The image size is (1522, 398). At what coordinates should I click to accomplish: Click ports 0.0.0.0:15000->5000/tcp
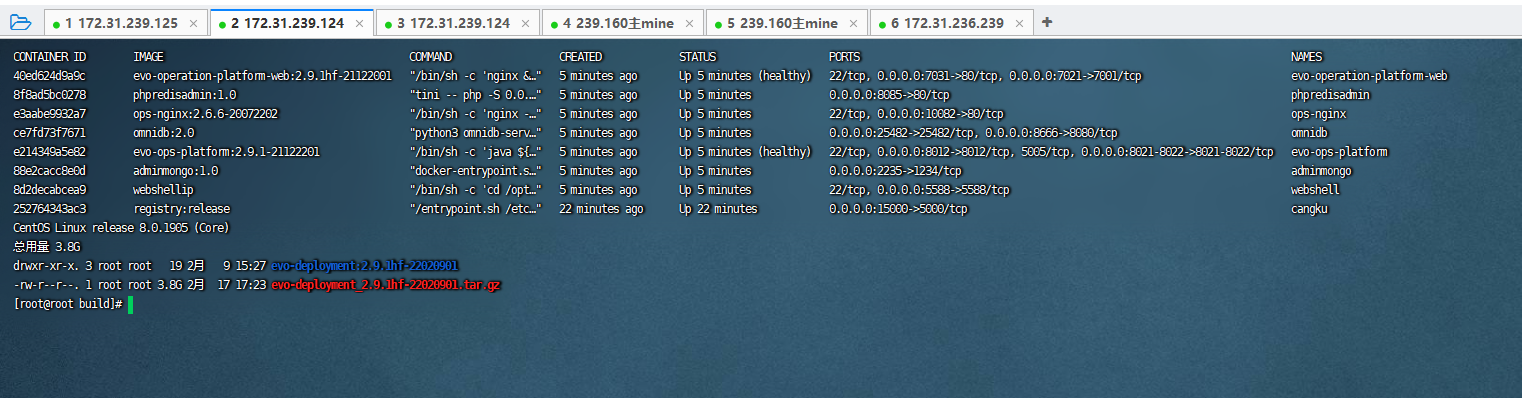tap(899, 209)
